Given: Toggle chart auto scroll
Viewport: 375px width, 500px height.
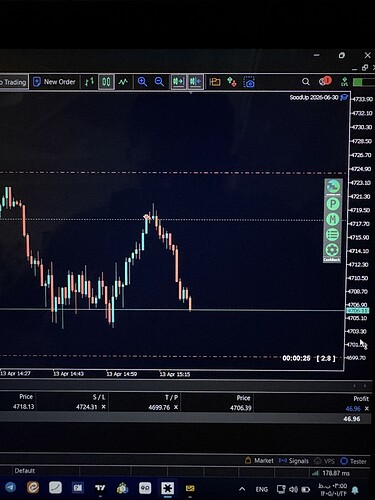Looking at the screenshot, I should (178, 82).
